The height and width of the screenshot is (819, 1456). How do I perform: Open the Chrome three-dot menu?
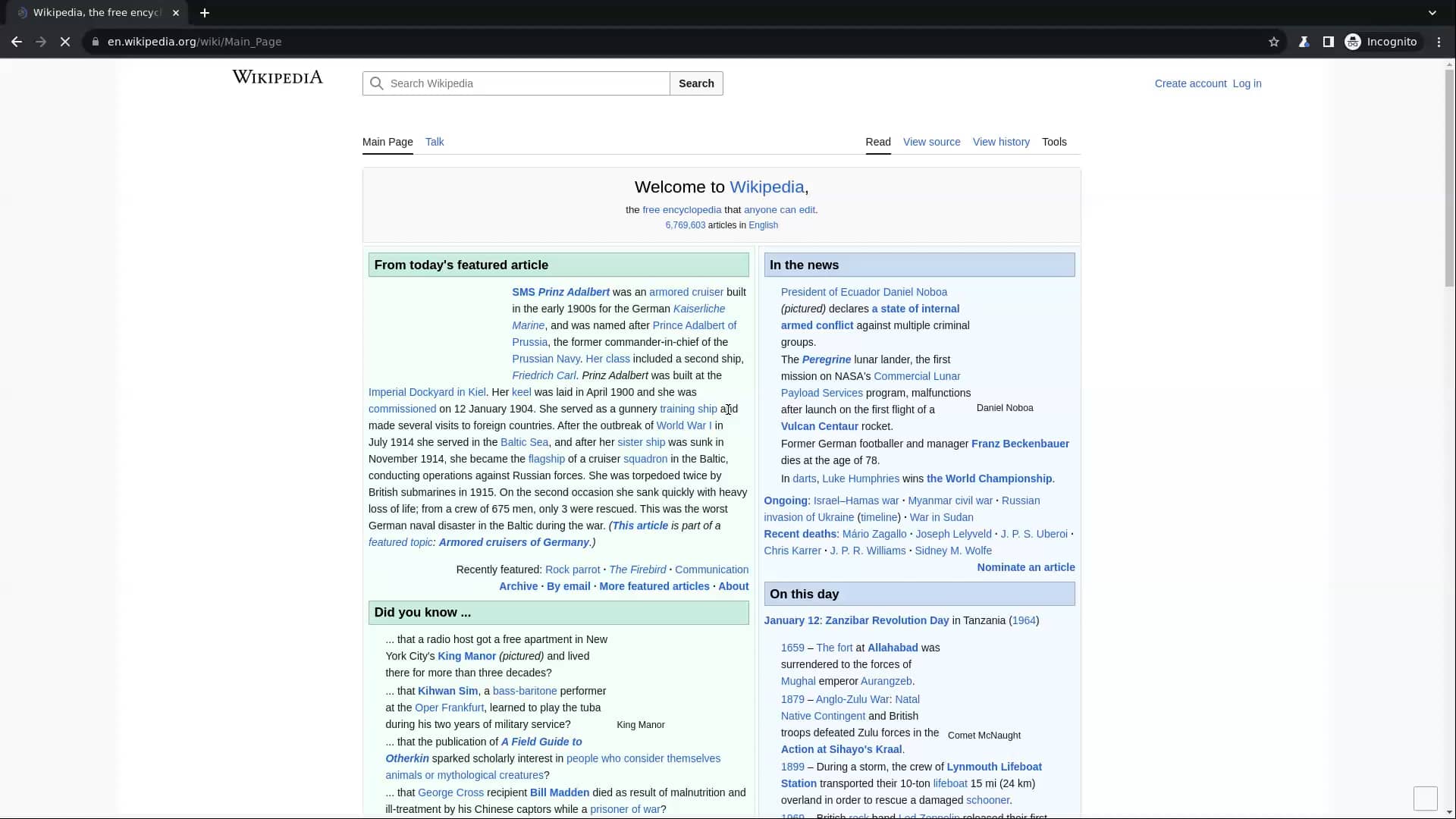coord(1439,42)
